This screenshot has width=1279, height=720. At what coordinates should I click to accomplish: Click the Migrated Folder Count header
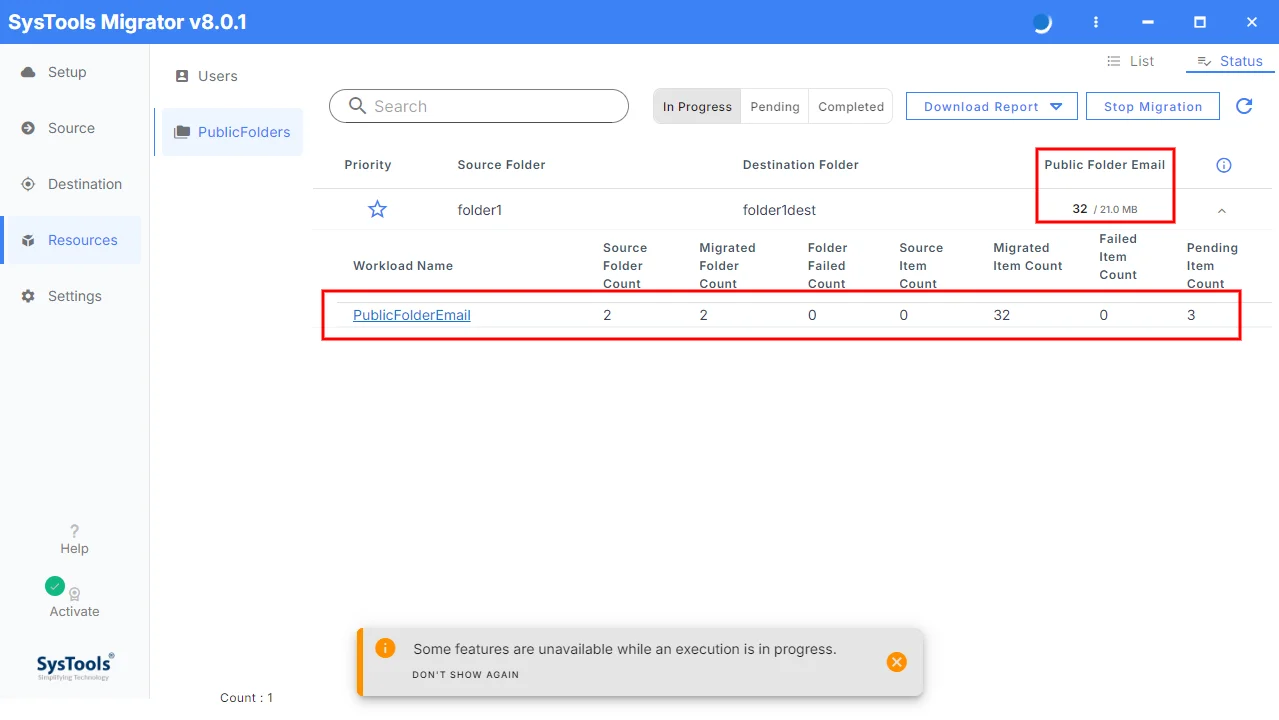(727, 266)
